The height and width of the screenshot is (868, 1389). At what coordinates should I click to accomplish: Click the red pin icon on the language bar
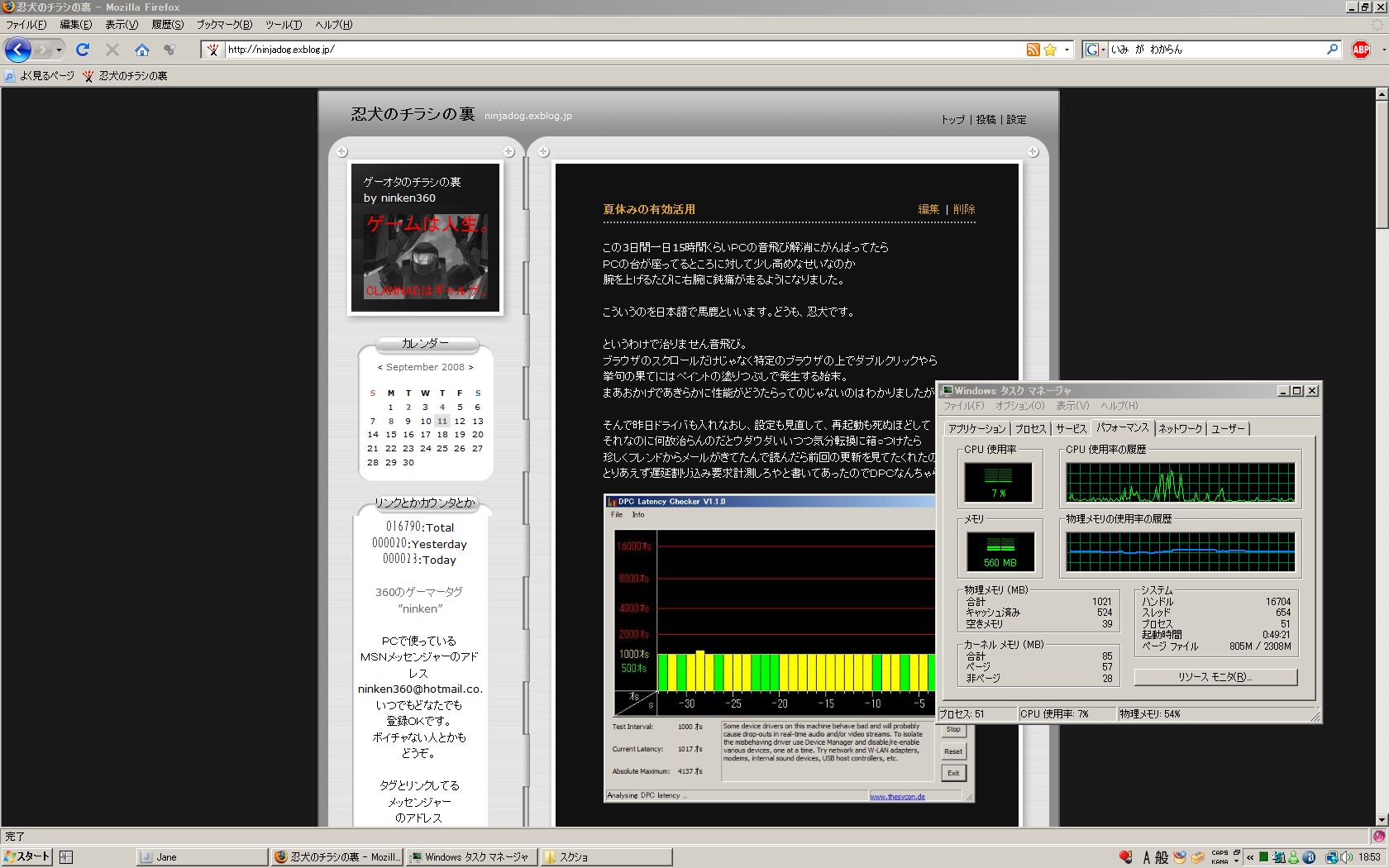click(x=1126, y=857)
